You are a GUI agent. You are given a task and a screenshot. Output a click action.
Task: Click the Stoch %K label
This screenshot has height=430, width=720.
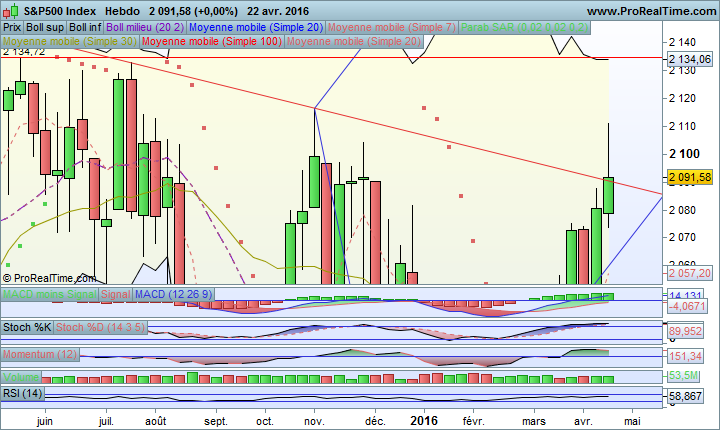[x=27, y=327]
